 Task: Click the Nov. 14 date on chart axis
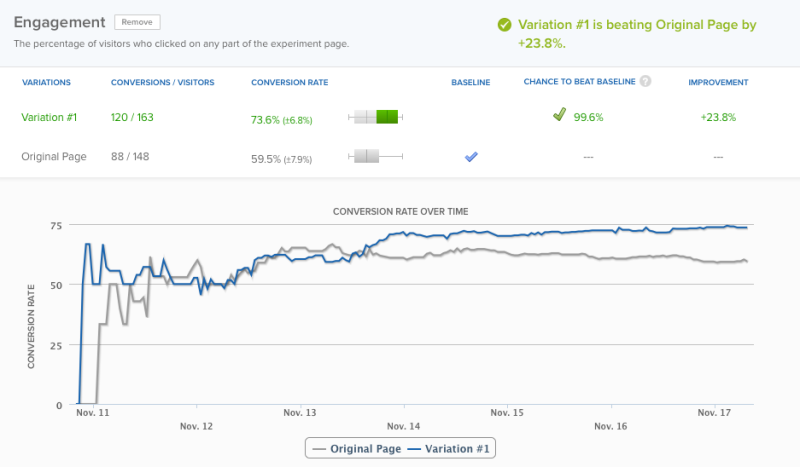tap(403, 426)
